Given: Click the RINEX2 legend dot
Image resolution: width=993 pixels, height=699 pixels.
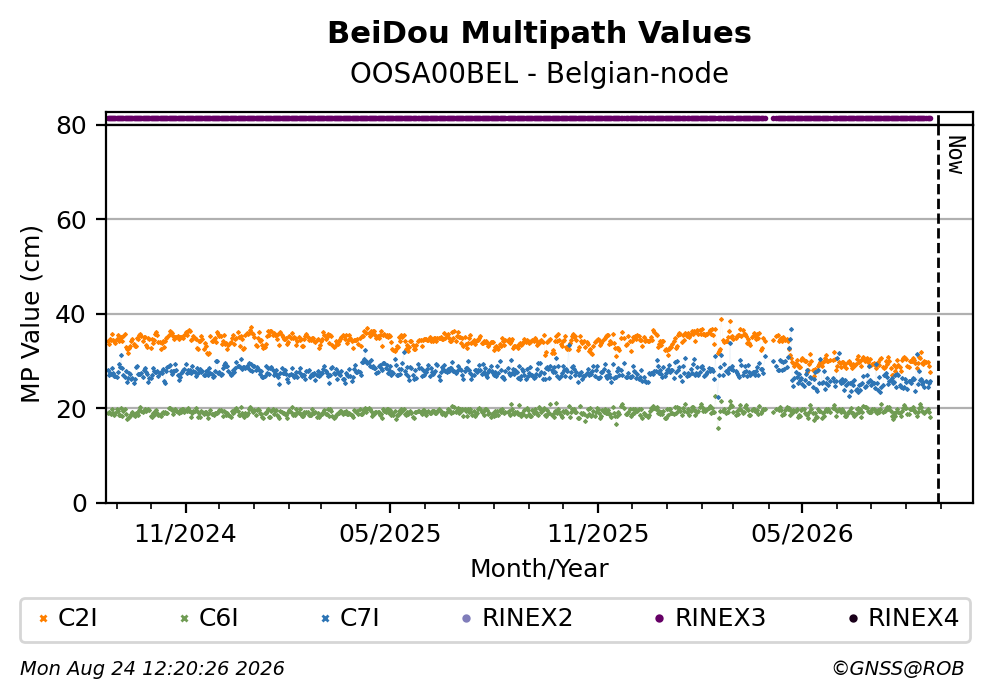Looking at the screenshot, I should click(467, 619).
